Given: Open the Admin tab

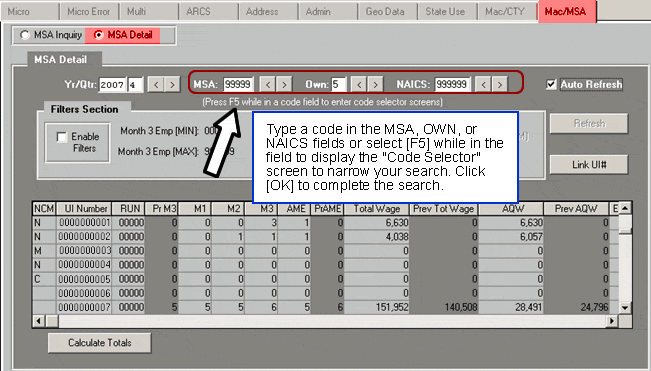Looking at the screenshot, I should point(328,12).
